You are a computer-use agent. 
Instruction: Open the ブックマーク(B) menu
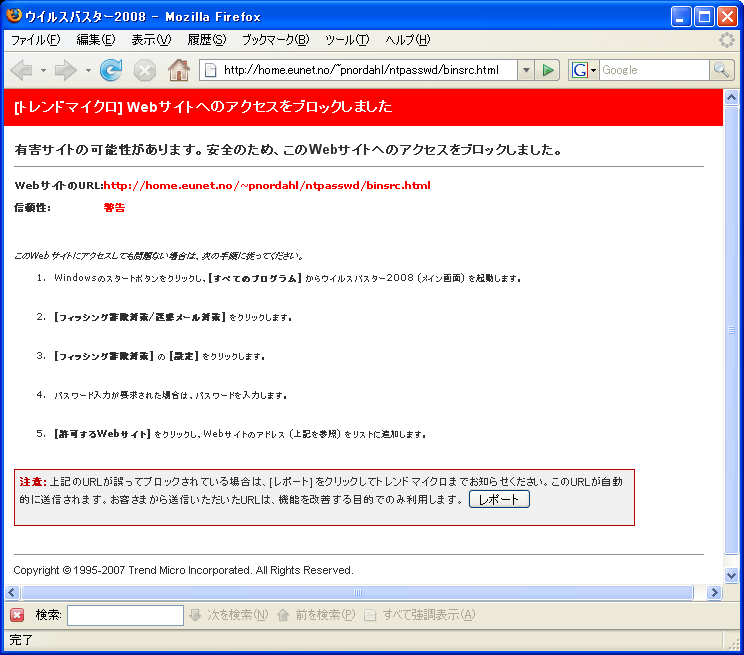click(275, 40)
